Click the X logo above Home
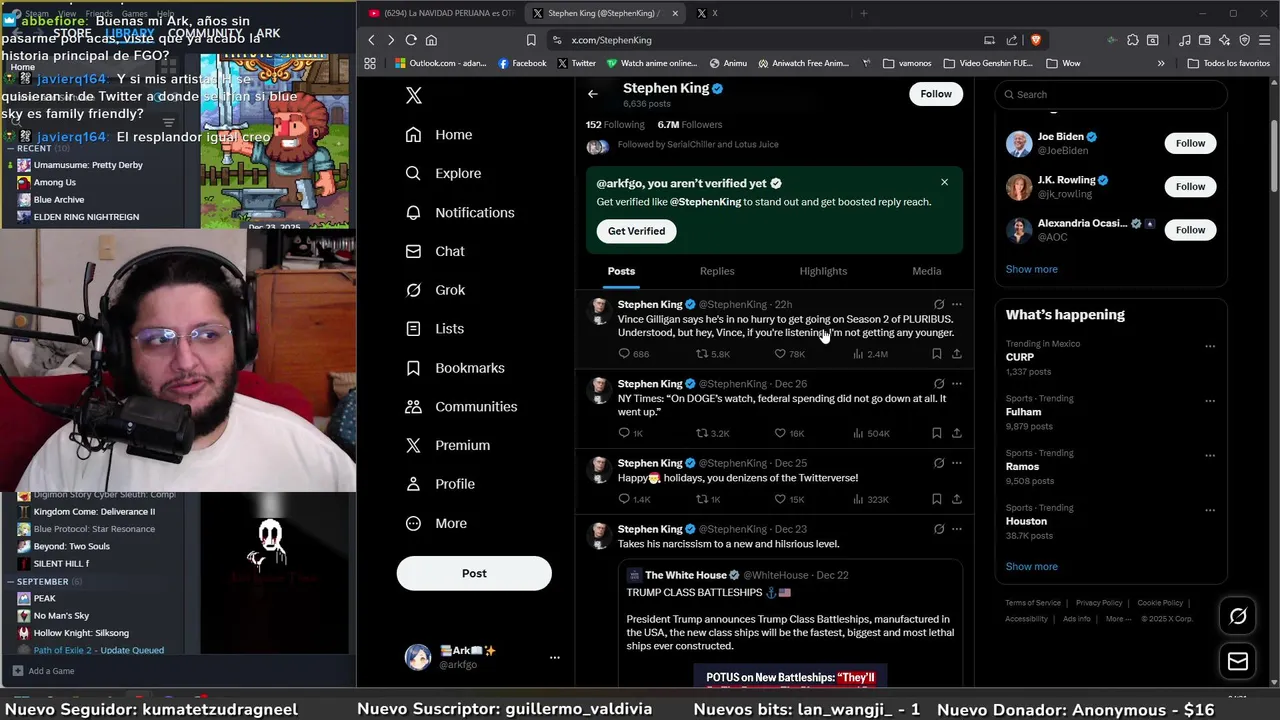 pyautogui.click(x=414, y=95)
